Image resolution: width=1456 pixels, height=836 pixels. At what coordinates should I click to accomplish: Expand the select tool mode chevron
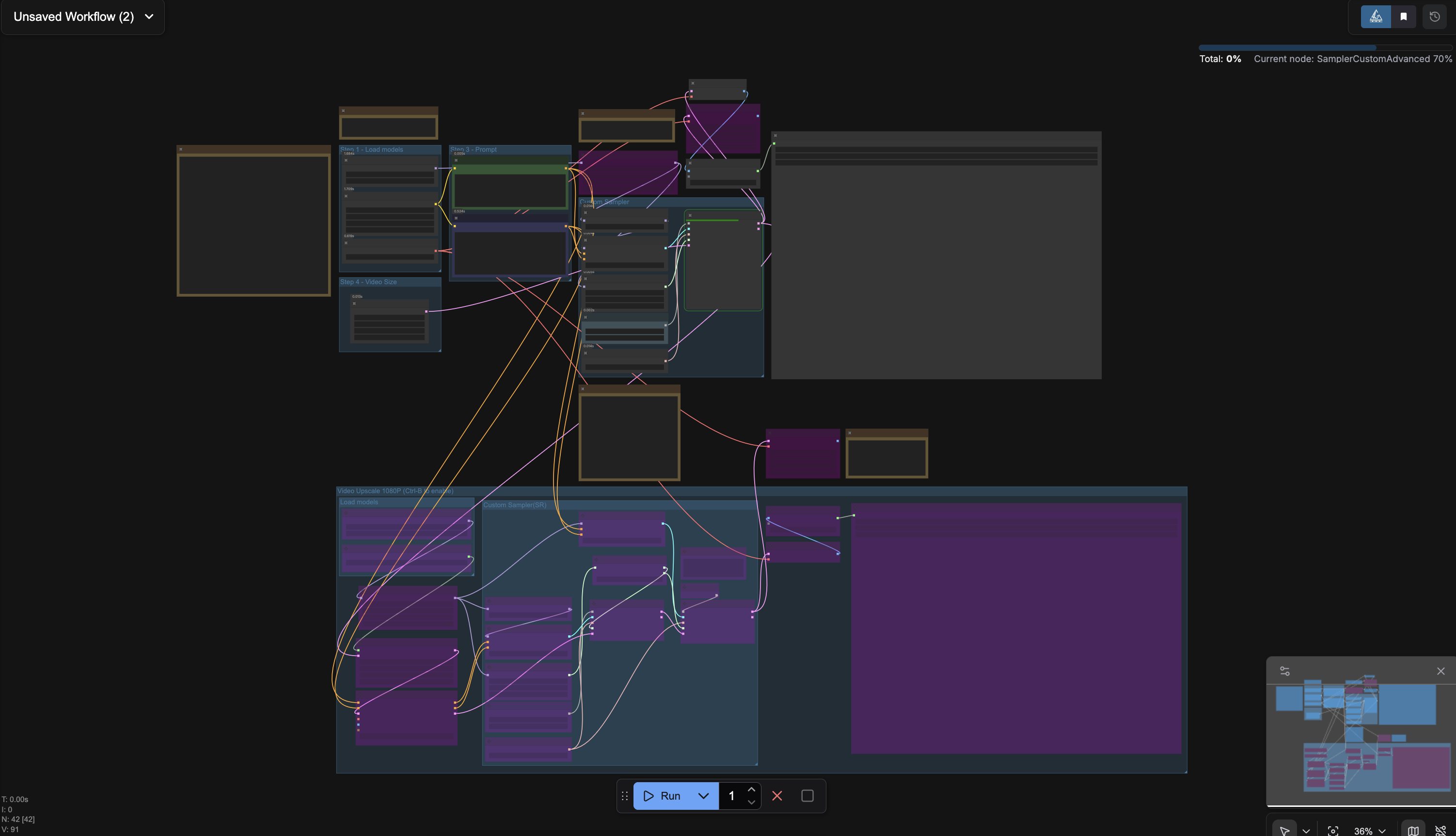tap(1306, 830)
